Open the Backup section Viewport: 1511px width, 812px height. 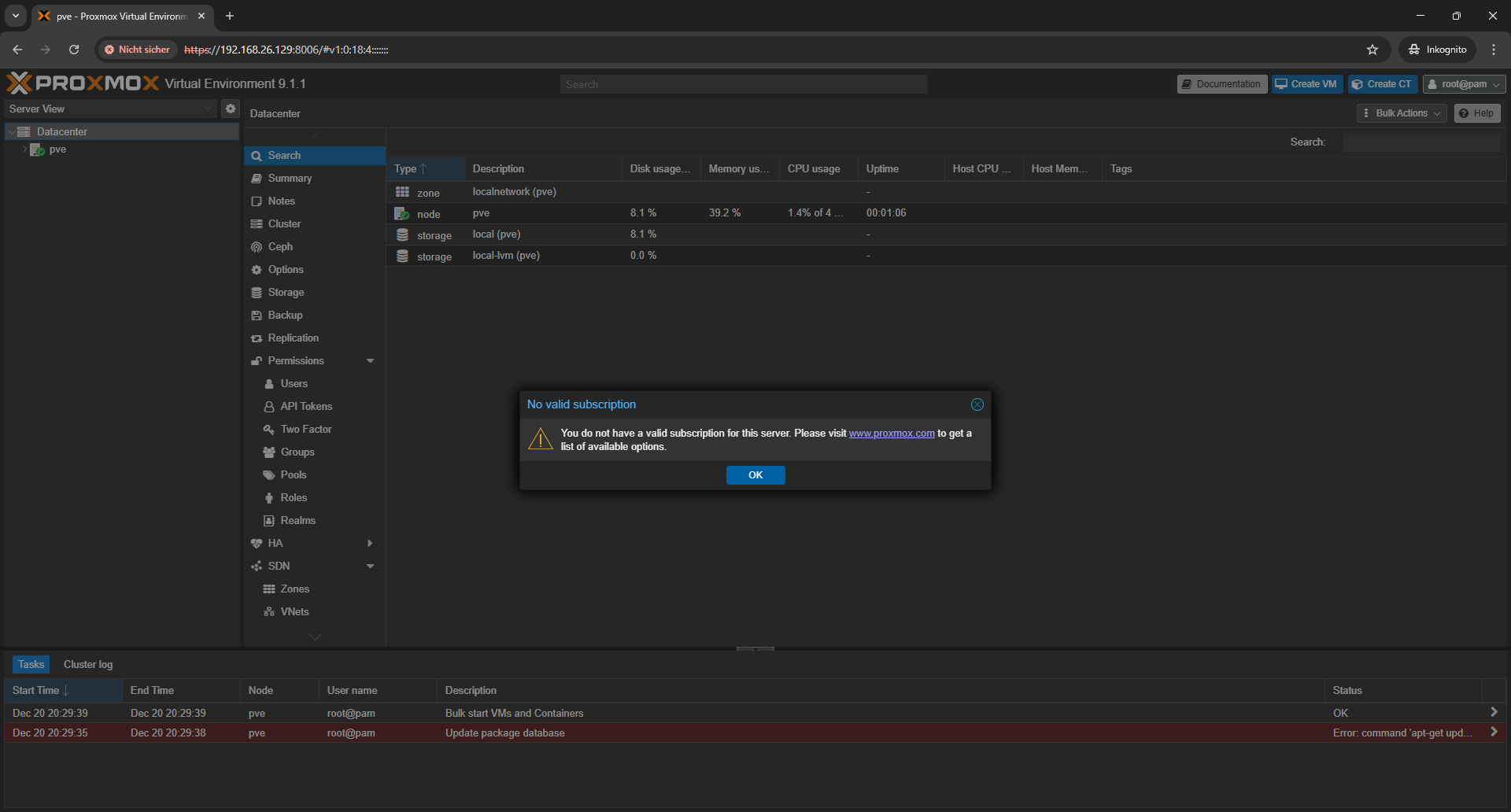point(257,315)
